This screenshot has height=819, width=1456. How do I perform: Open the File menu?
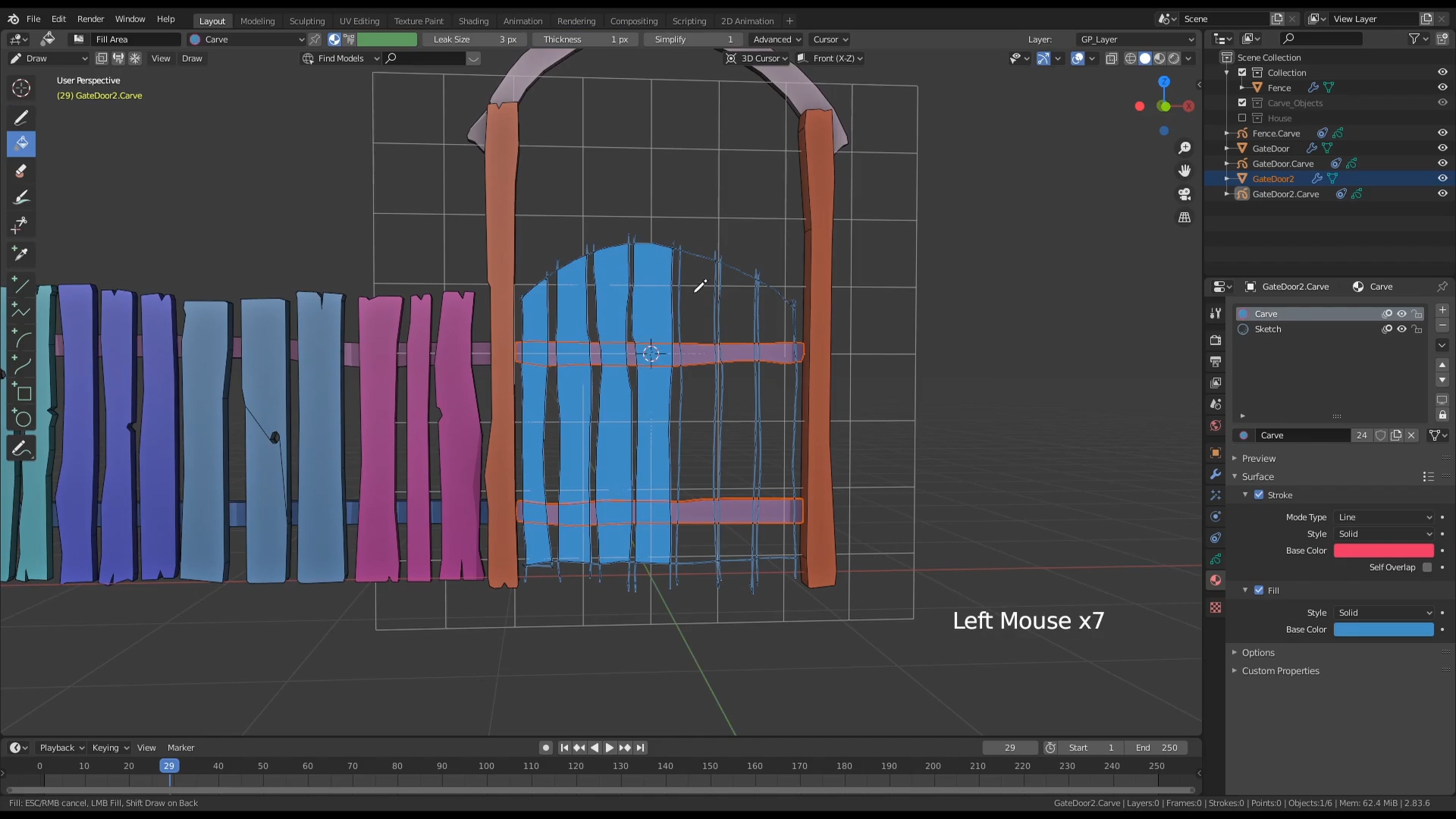[33, 19]
